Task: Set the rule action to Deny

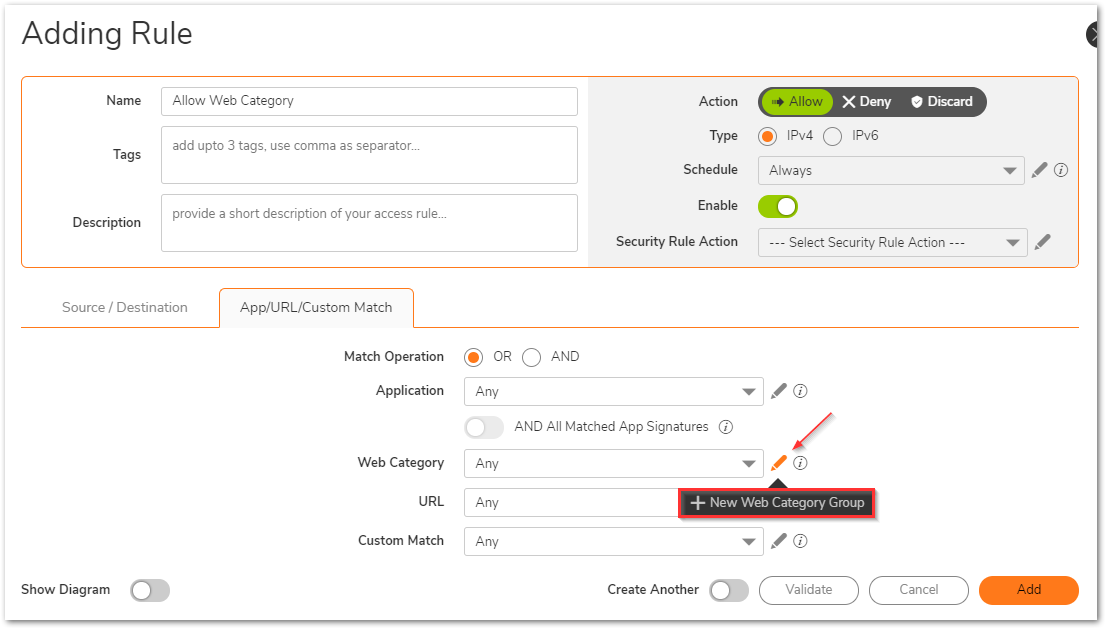Action: pos(866,102)
